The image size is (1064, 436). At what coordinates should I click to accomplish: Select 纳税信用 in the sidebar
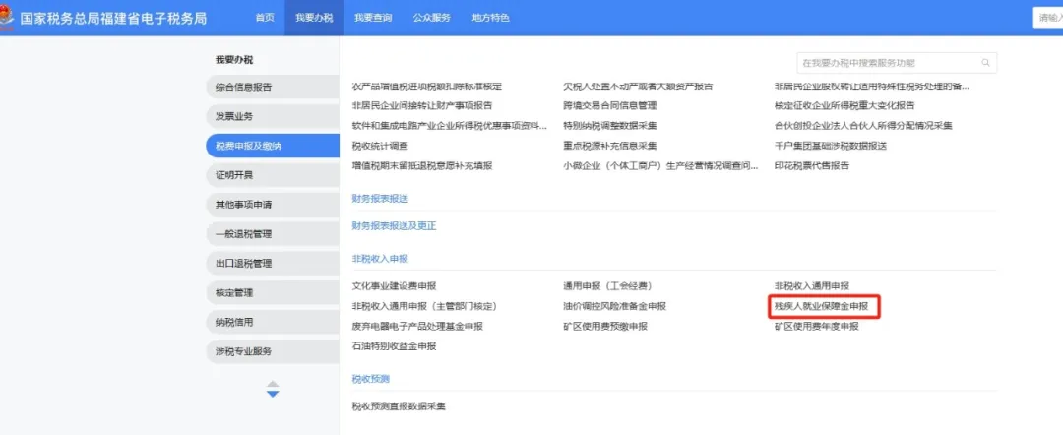click(x=235, y=322)
